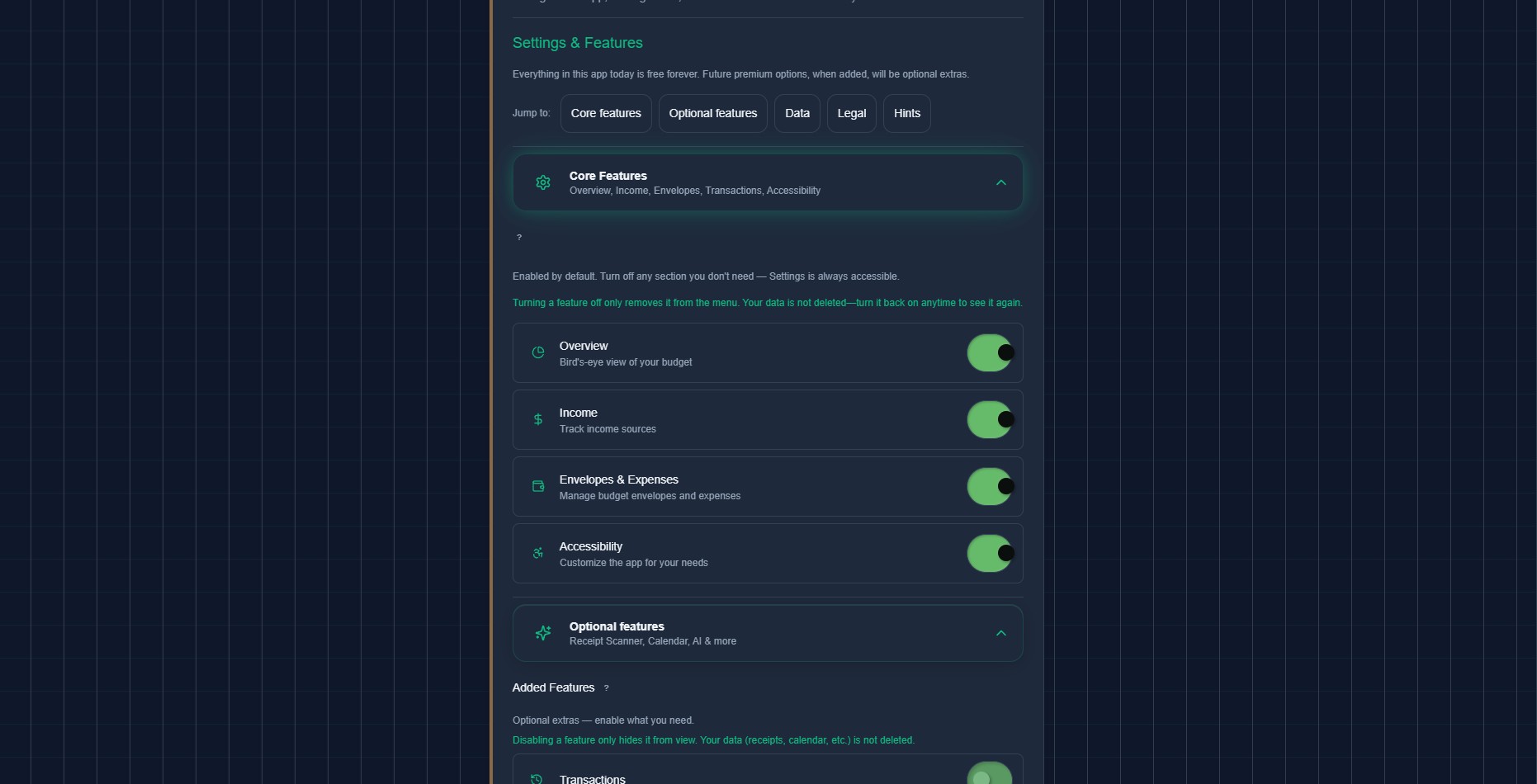Disable the Accessibility feature switch

[x=990, y=553]
